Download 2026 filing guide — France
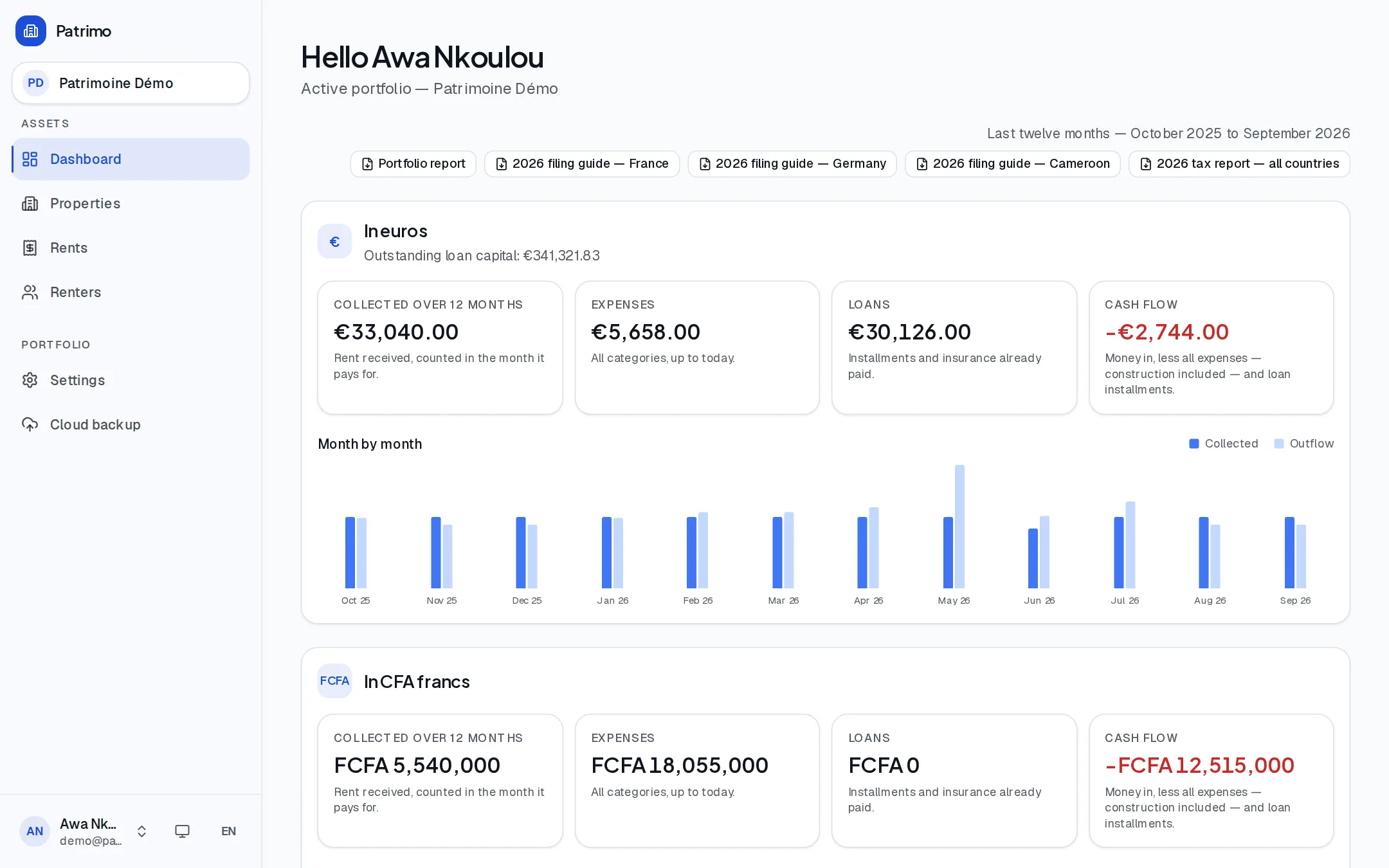The image size is (1389, 868). click(582, 164)
